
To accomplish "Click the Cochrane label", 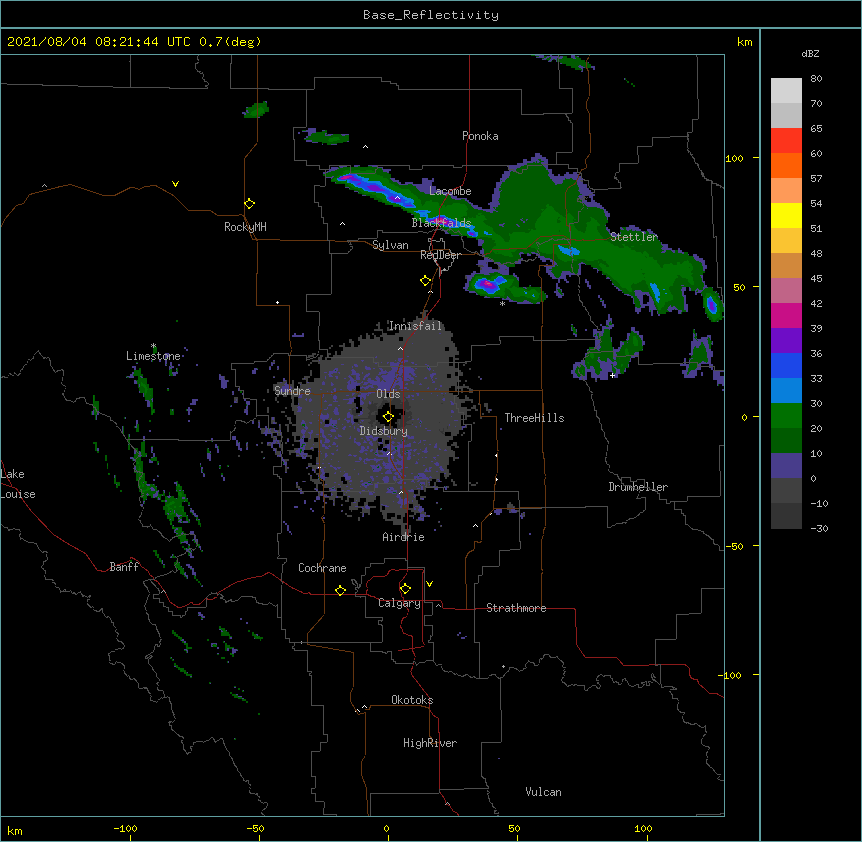I will click(x=322, y=568).
